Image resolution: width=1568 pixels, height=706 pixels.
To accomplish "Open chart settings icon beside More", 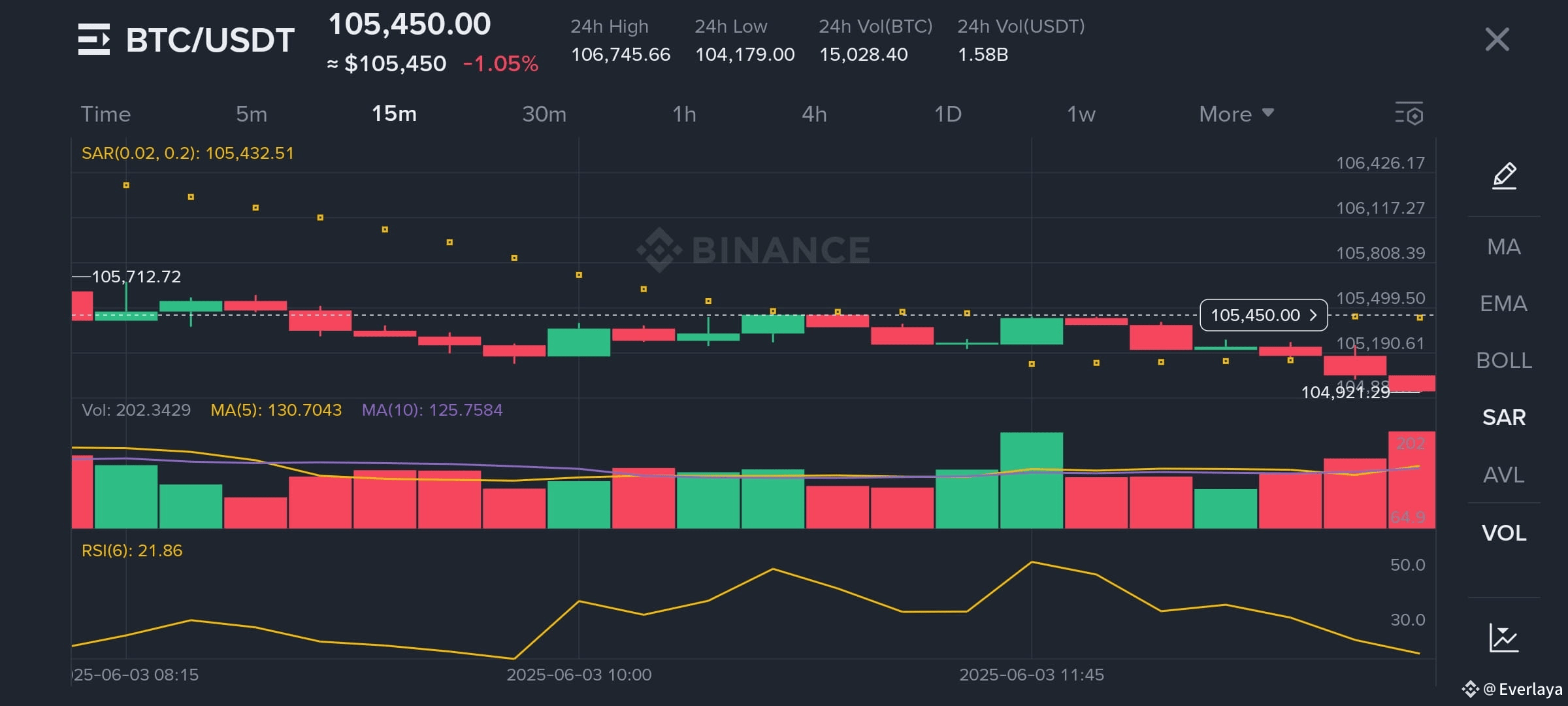I will coord(1409,114).
